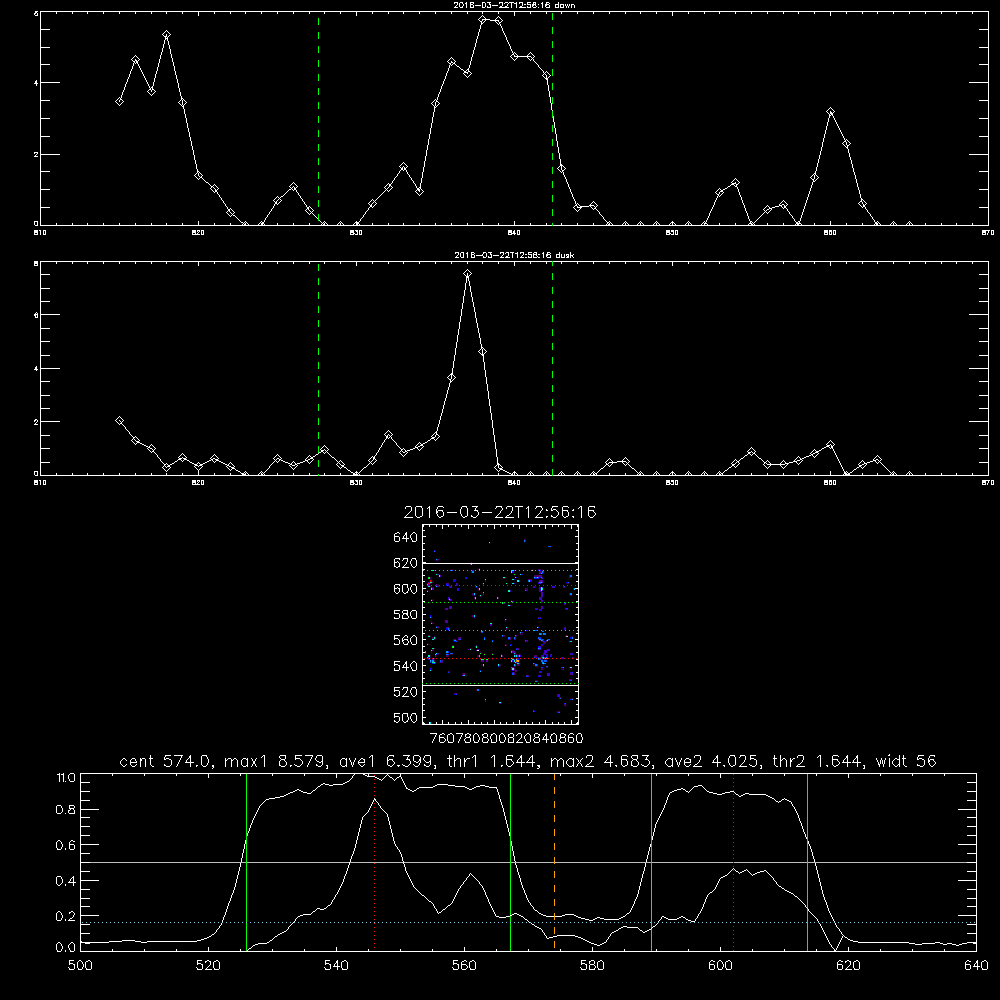Click the green vertical line near 567 in bottom plot
Image resolution: width=1000 pixels, height=1000 pixels.
[510, 862]
